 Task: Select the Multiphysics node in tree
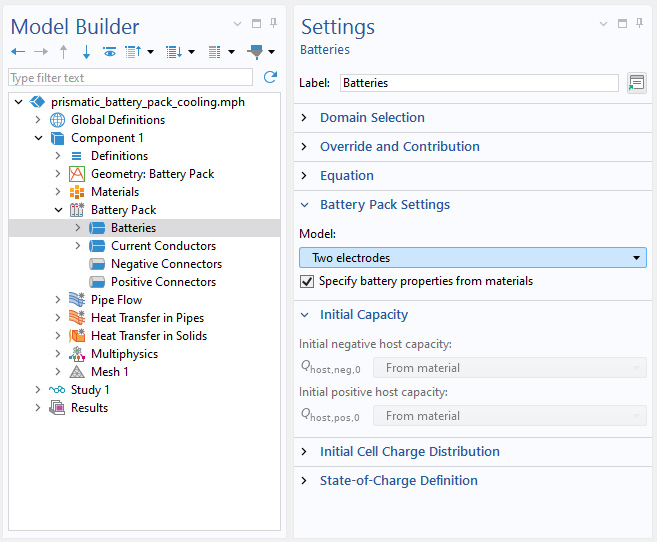pos(124,354)
